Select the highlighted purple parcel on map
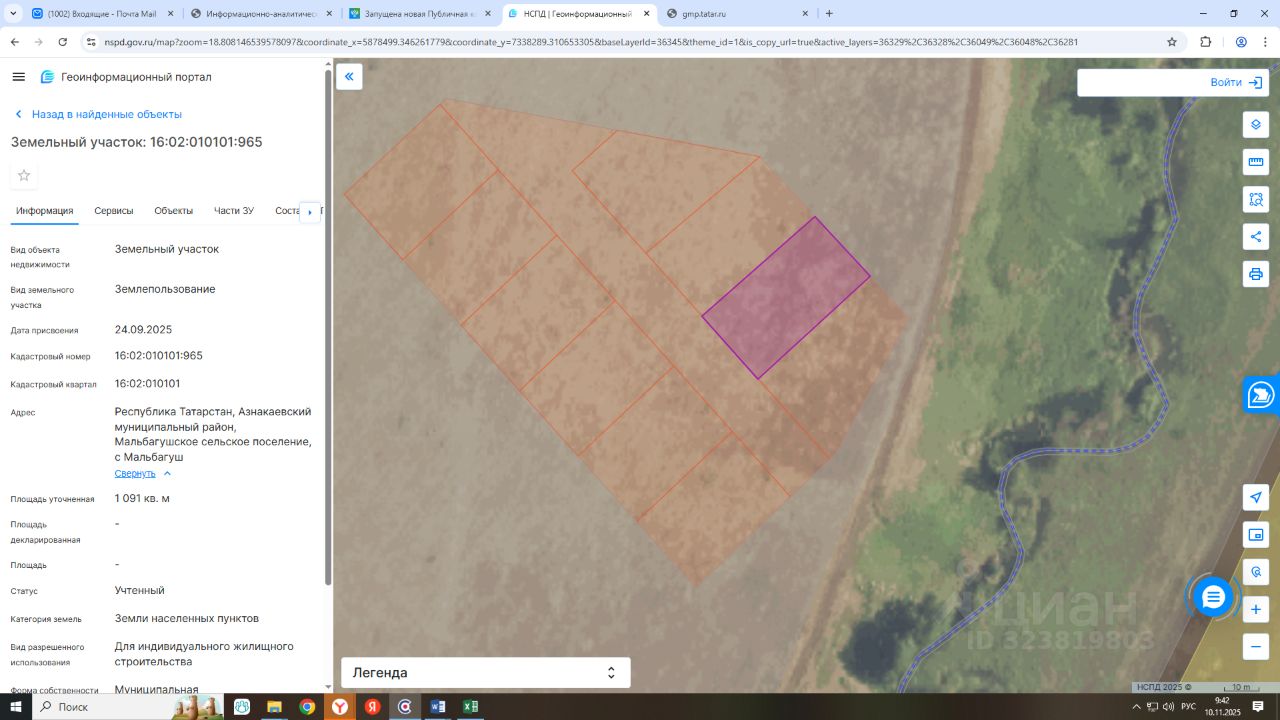The height and width of the screenshot is (720, 1280). coord(786,298)
